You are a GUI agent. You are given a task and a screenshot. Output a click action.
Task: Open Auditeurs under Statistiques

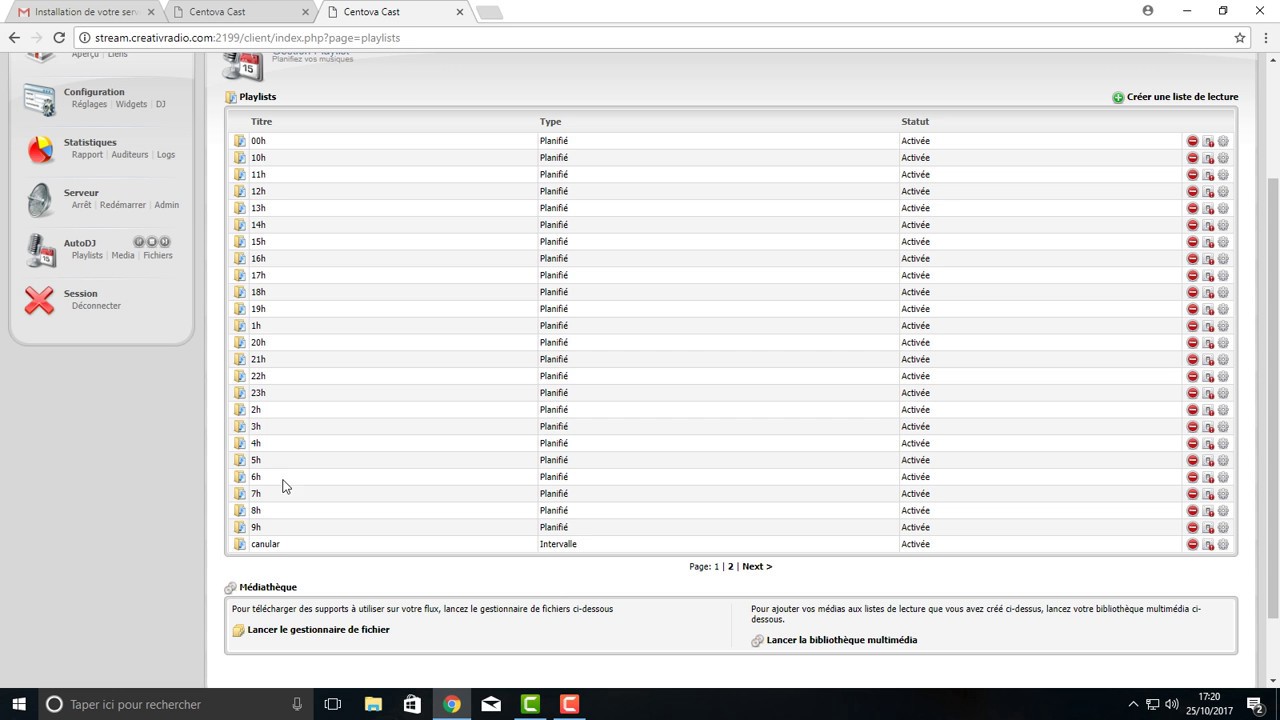coord(130,155)
